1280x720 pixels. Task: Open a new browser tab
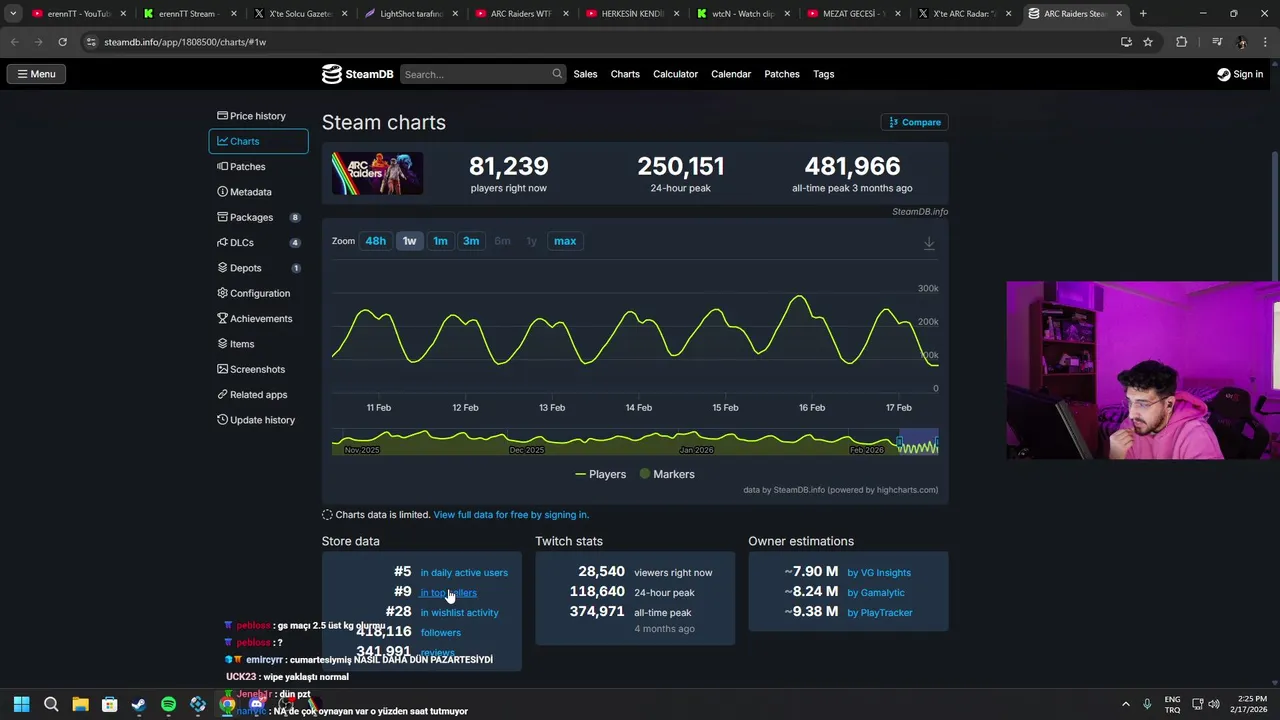click(1143, 14)
